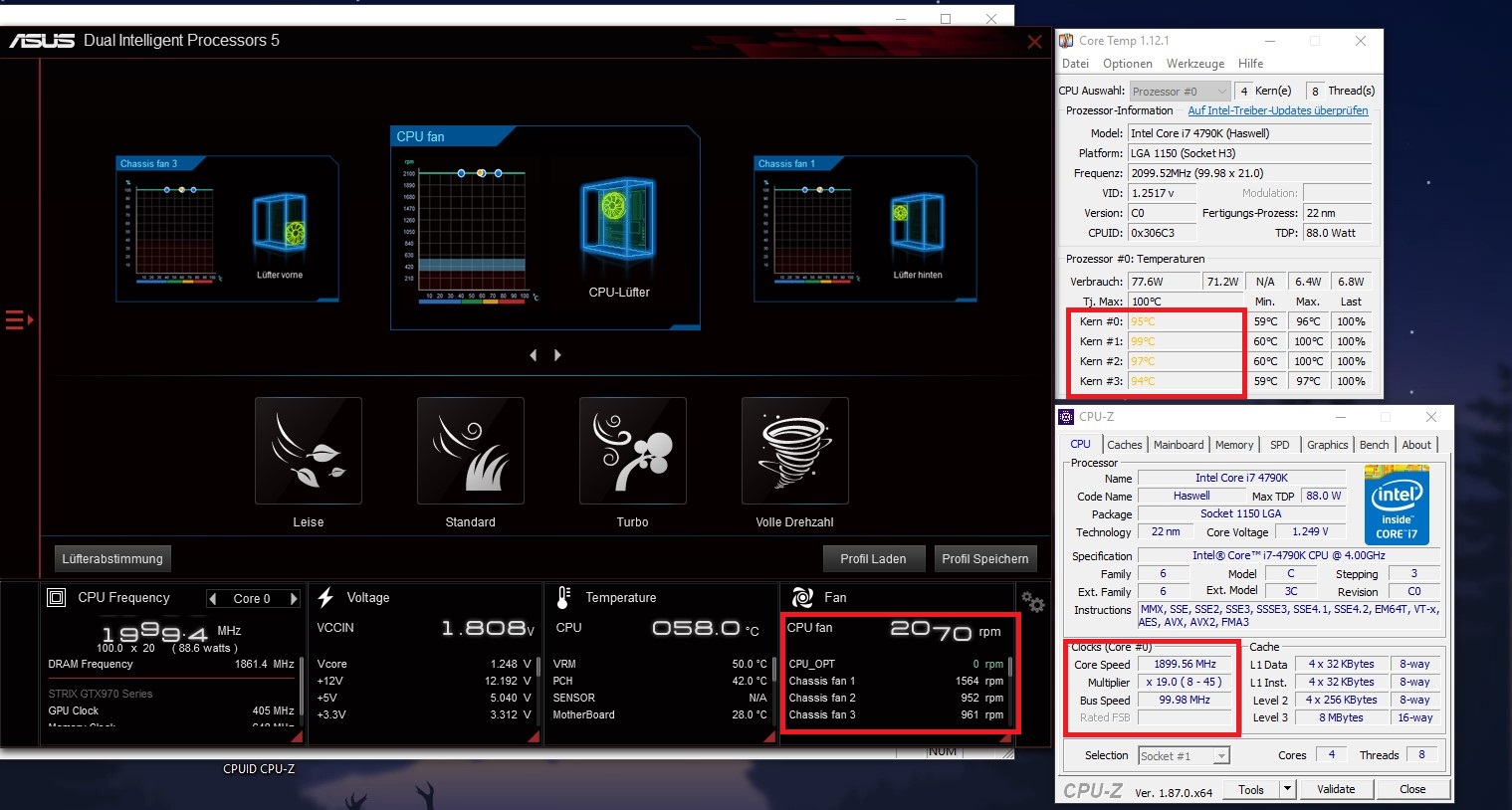The width and height of the screenshot is (1512, 810).
Task: Click the Chassis fan 1 1564 rpm row
Action: [896, 681]
